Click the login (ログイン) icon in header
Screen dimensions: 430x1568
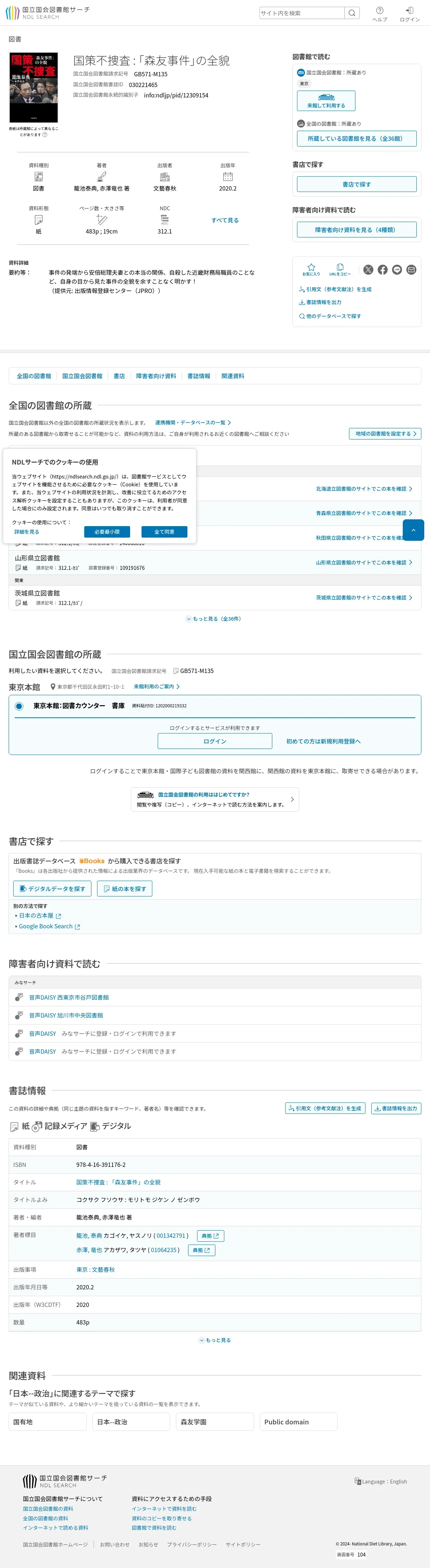(410, 14)
